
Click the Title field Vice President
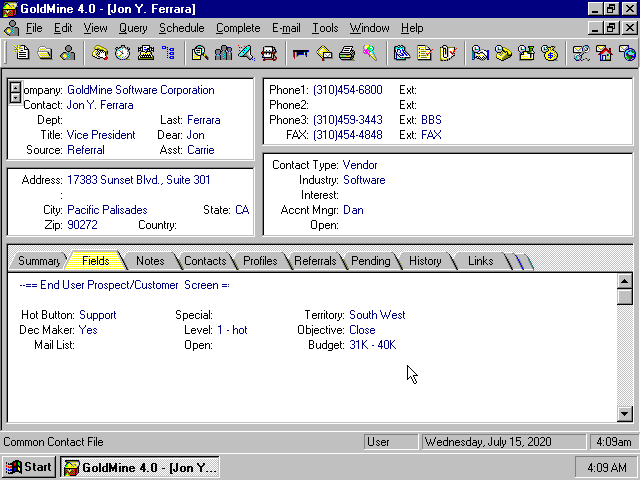101,135
